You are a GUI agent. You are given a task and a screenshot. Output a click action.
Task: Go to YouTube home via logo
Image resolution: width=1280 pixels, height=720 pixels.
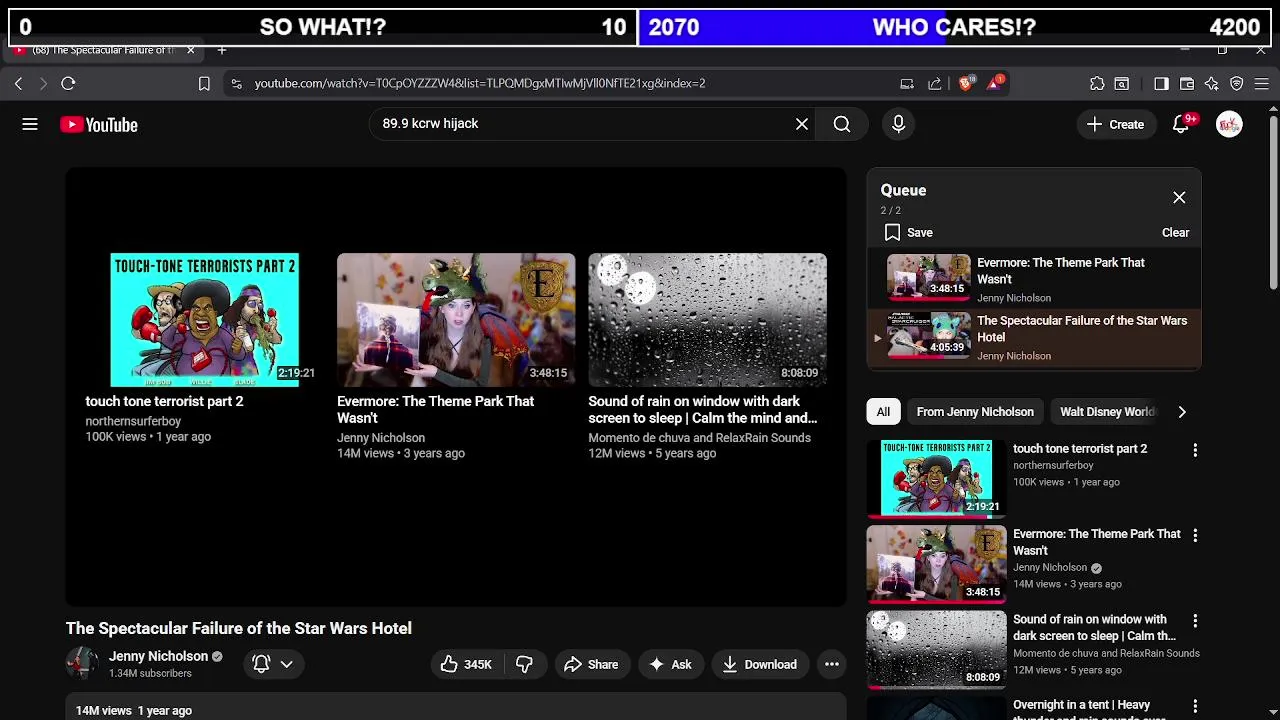pos(99,125)
